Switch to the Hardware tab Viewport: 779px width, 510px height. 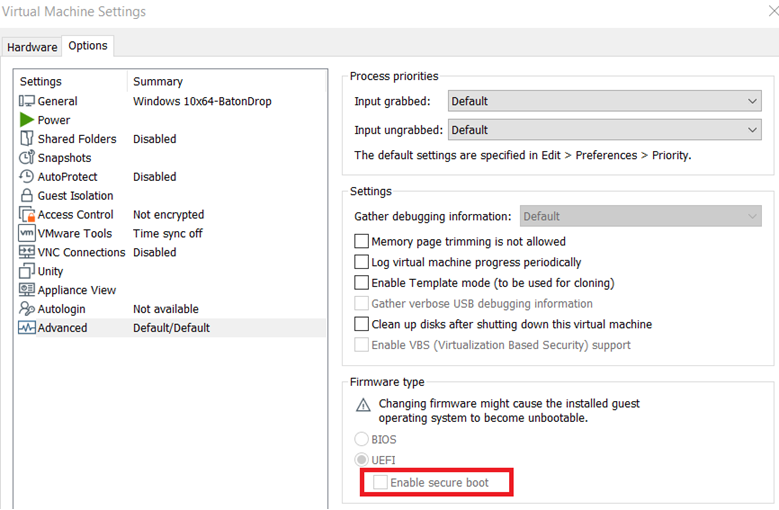click(x=32, y=47)
